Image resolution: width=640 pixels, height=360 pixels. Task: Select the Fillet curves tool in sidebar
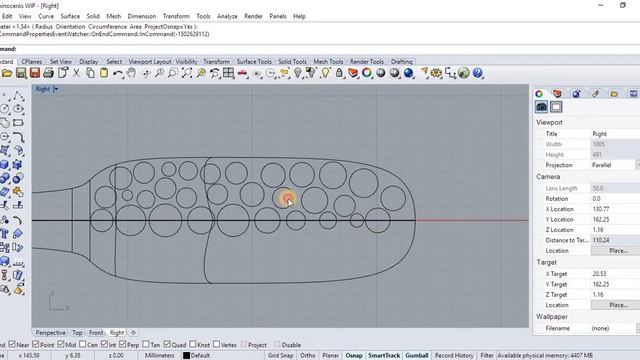(18, 137)
